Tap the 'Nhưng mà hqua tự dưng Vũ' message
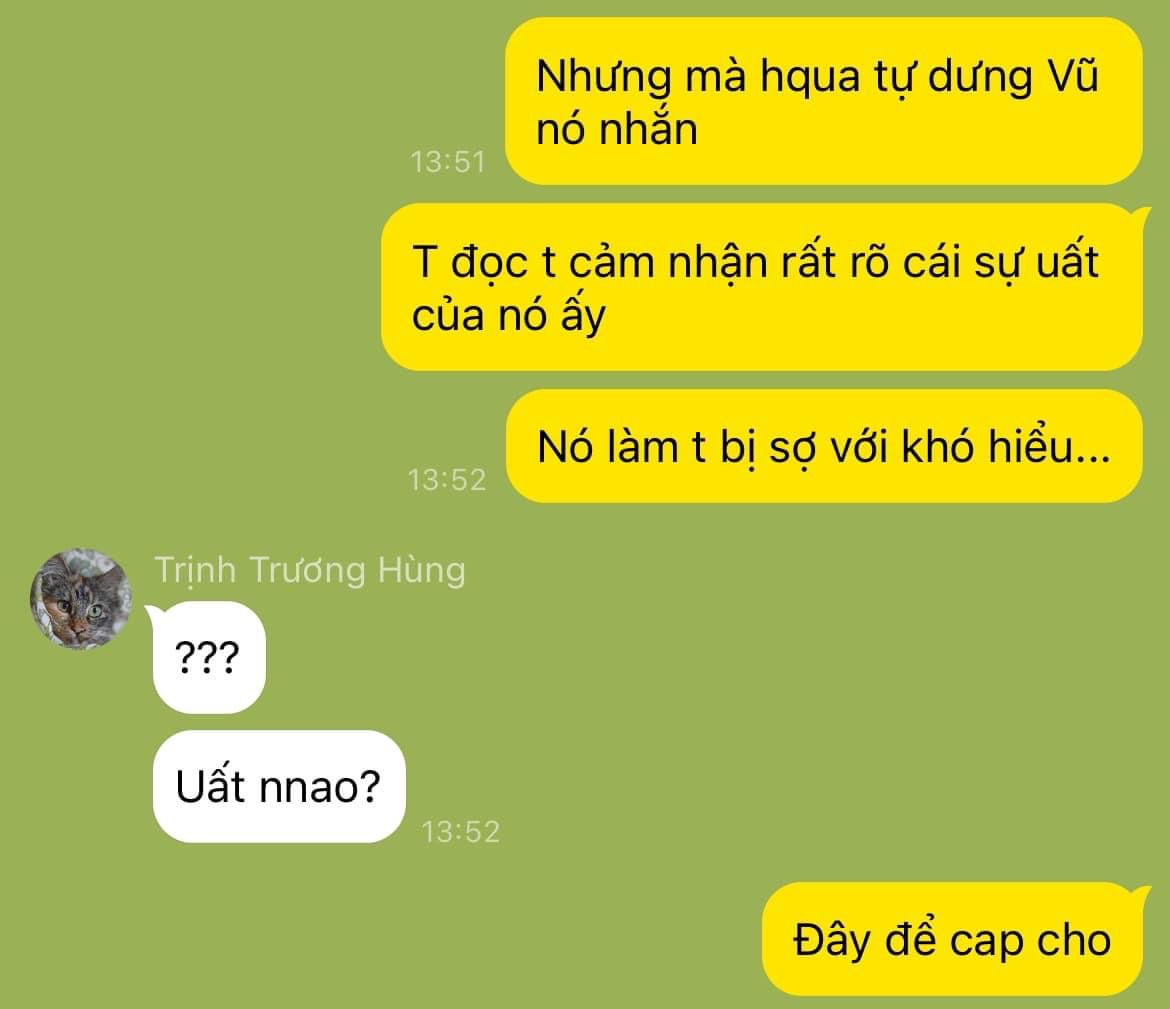 coord(824,101)
